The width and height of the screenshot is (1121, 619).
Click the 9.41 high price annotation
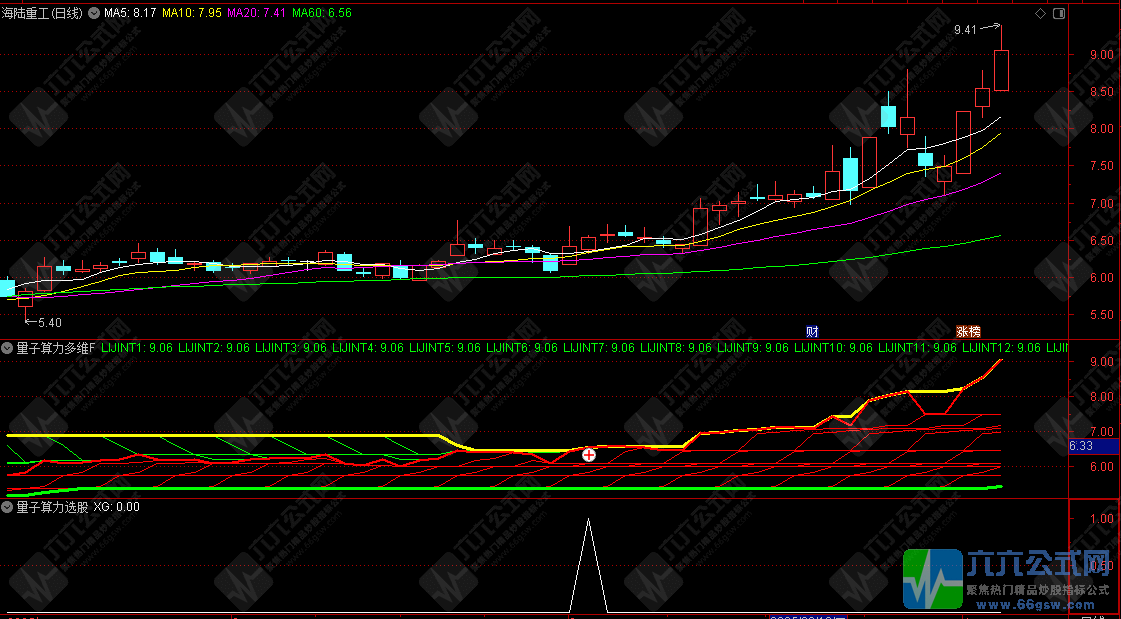click(x=964, y=30)
